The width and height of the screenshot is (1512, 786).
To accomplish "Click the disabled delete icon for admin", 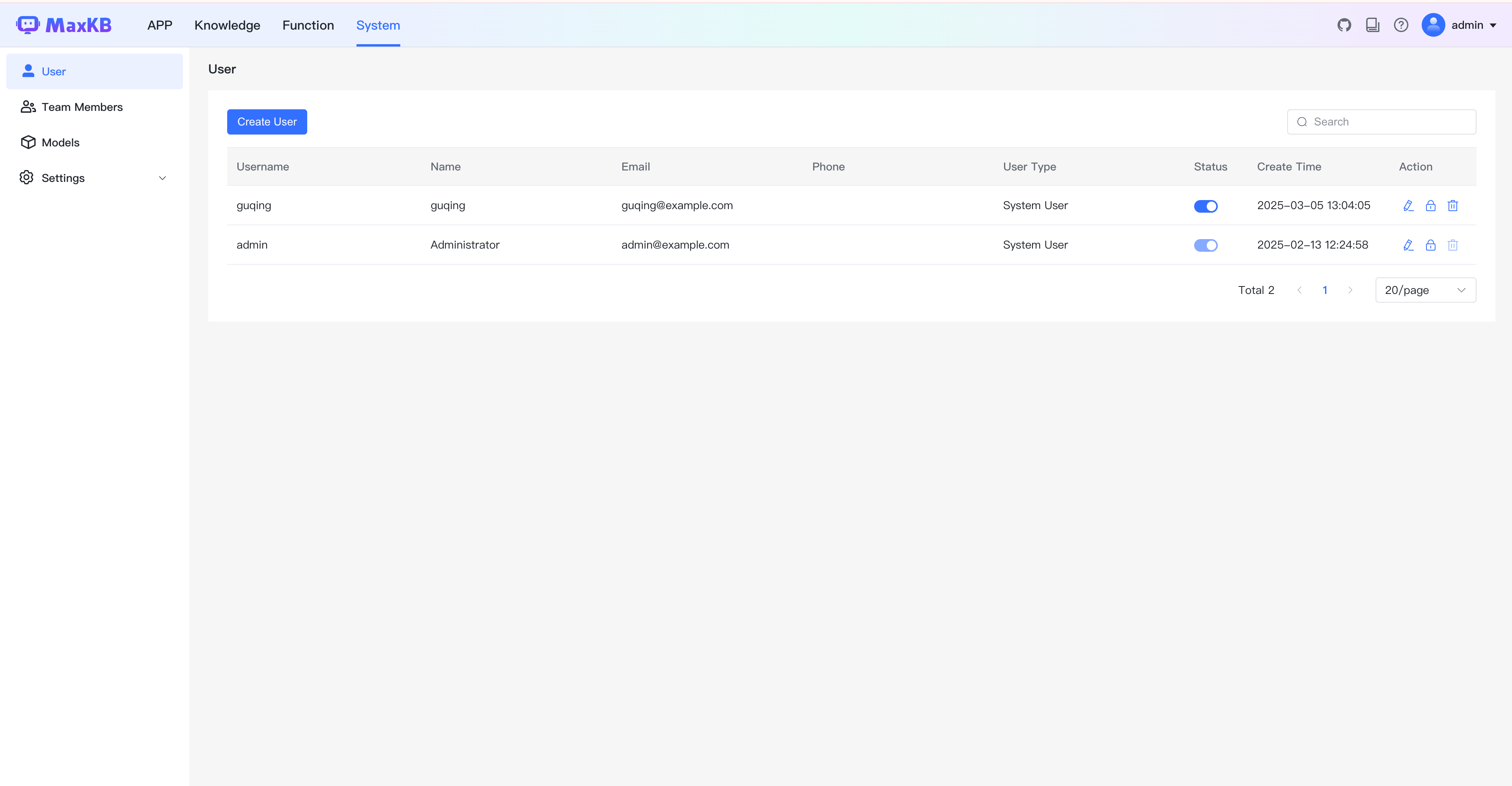I will (x=1453, y=245).
